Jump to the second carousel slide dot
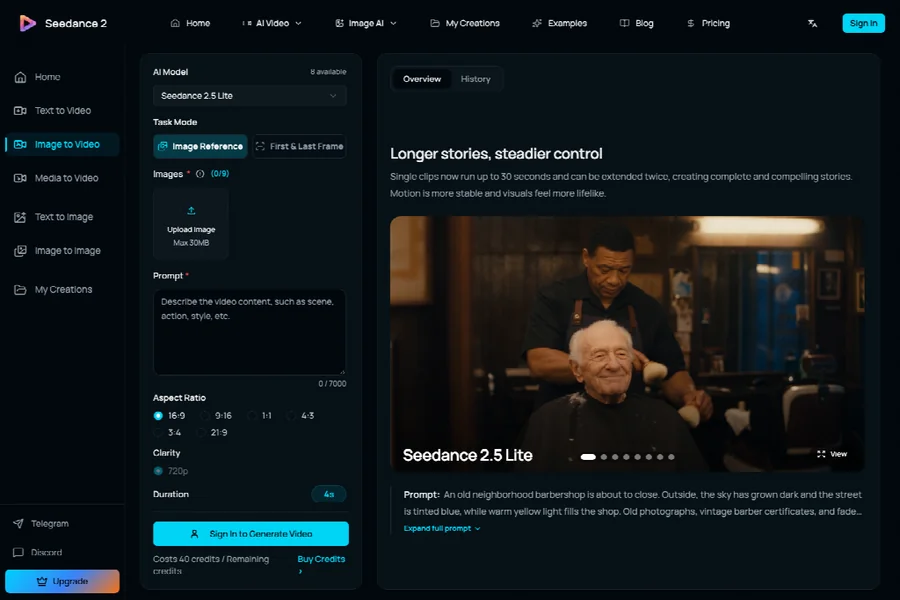The height and width of the screenshot is (600, 900). tap(604, 457)
